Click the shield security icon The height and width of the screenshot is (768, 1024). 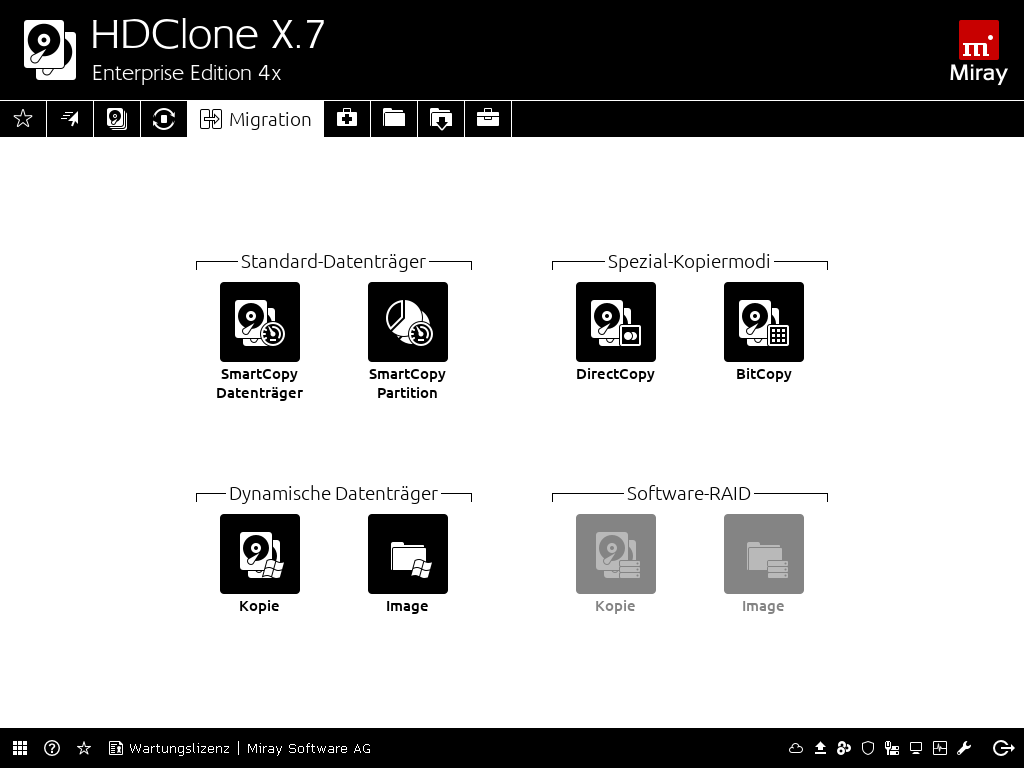pyautogui.click(x=868, y=748)
